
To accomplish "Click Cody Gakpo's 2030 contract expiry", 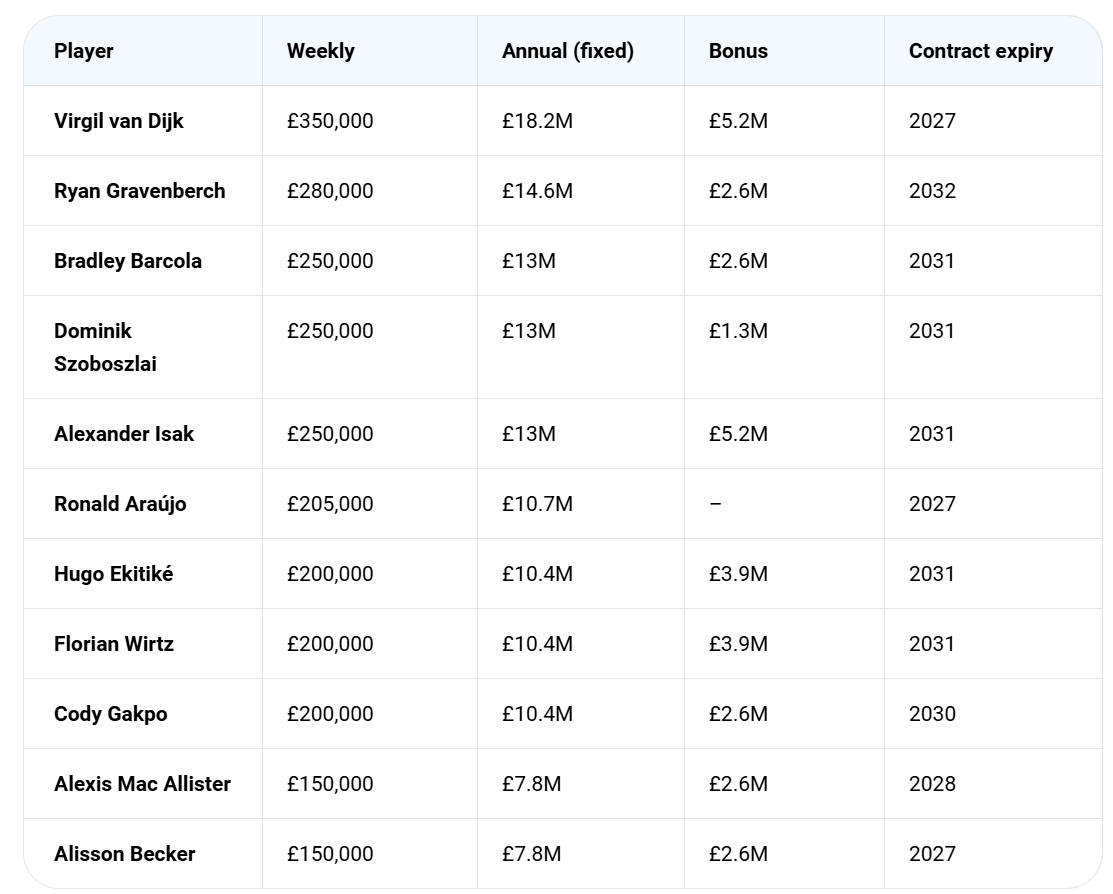I will pos(932,714).
